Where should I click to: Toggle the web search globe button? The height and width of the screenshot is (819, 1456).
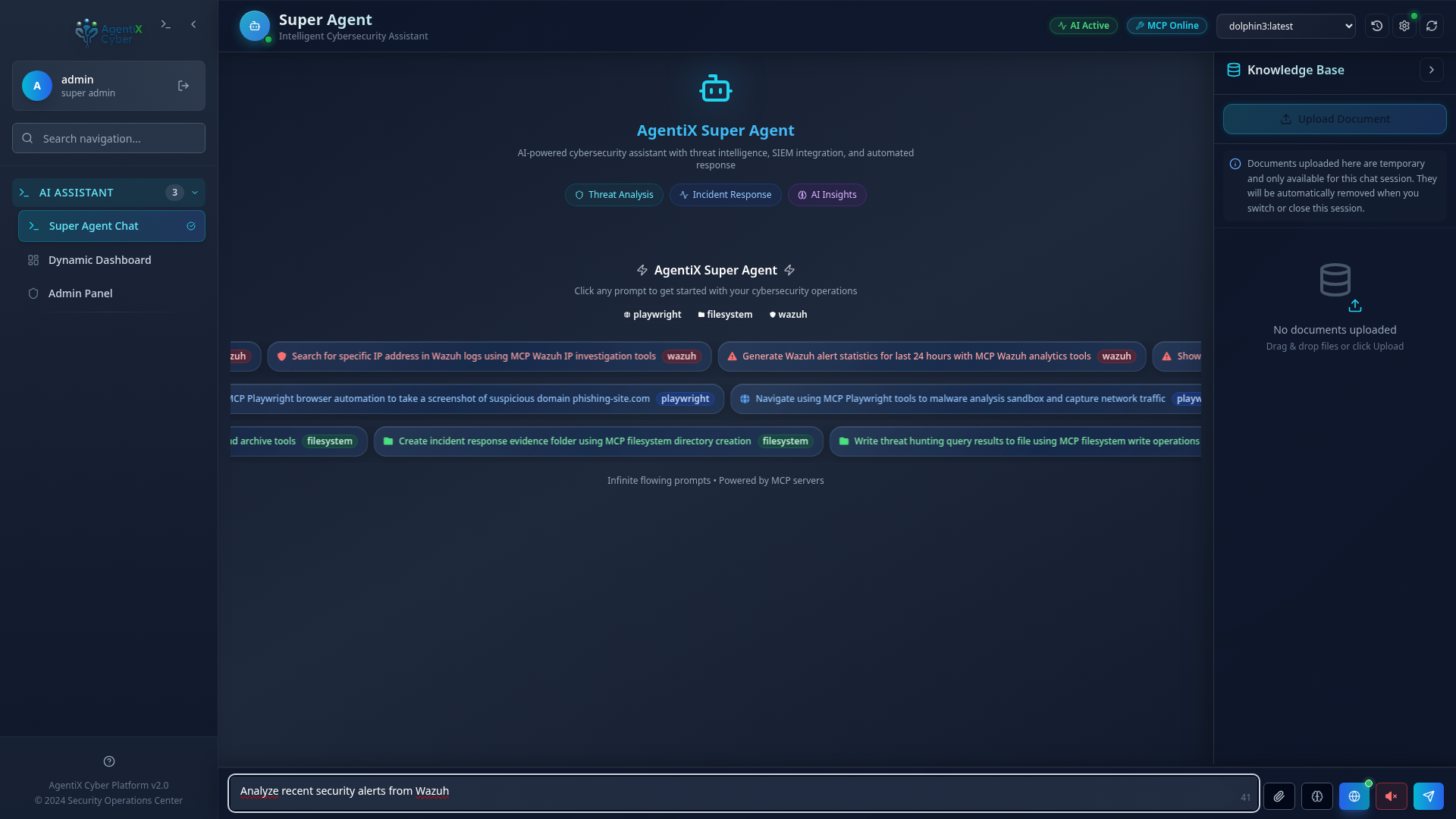point(1354,796)
